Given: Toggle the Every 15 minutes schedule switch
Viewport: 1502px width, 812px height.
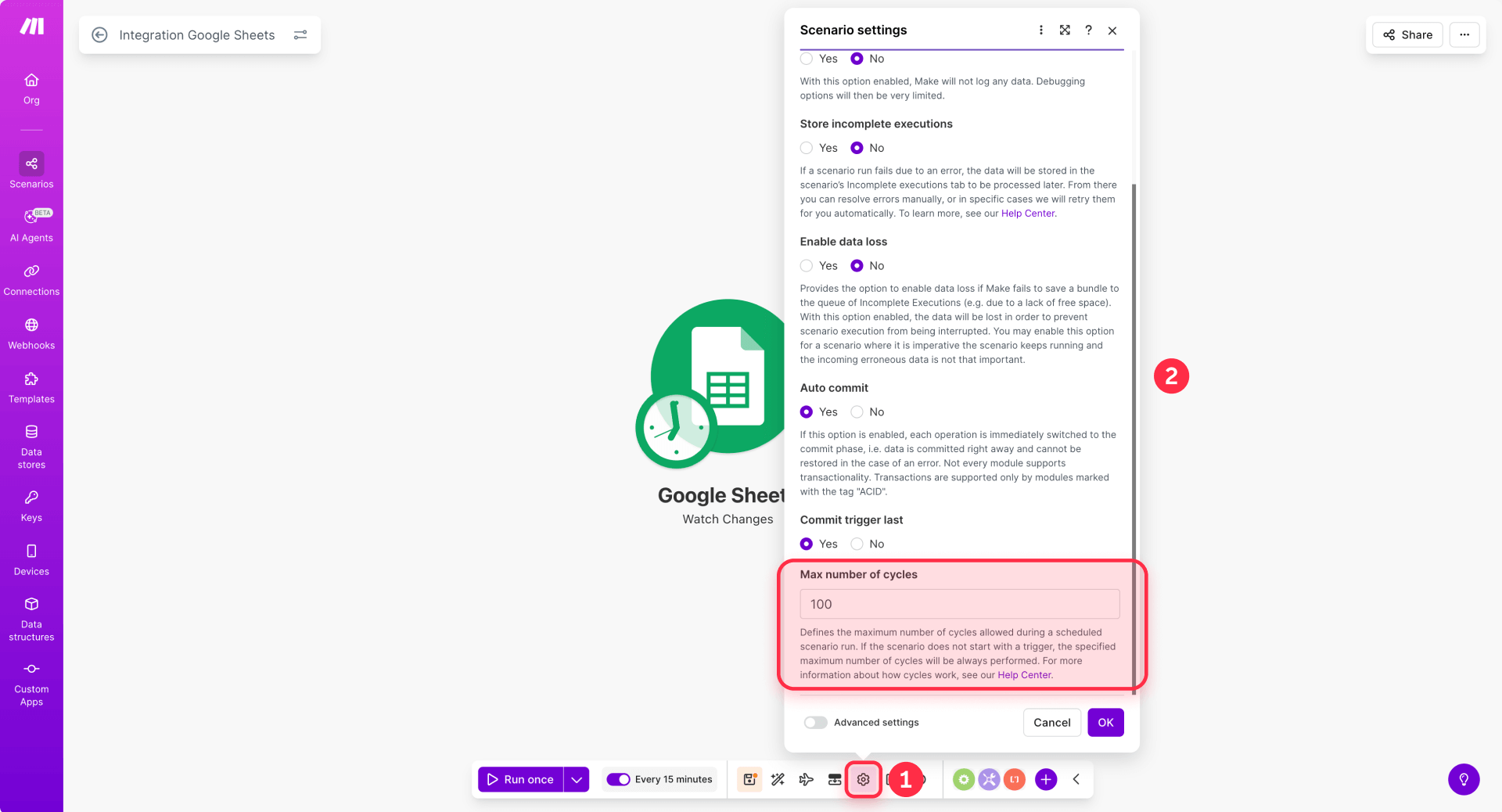Looking at the screenshot, I should [x=618, y=779].
